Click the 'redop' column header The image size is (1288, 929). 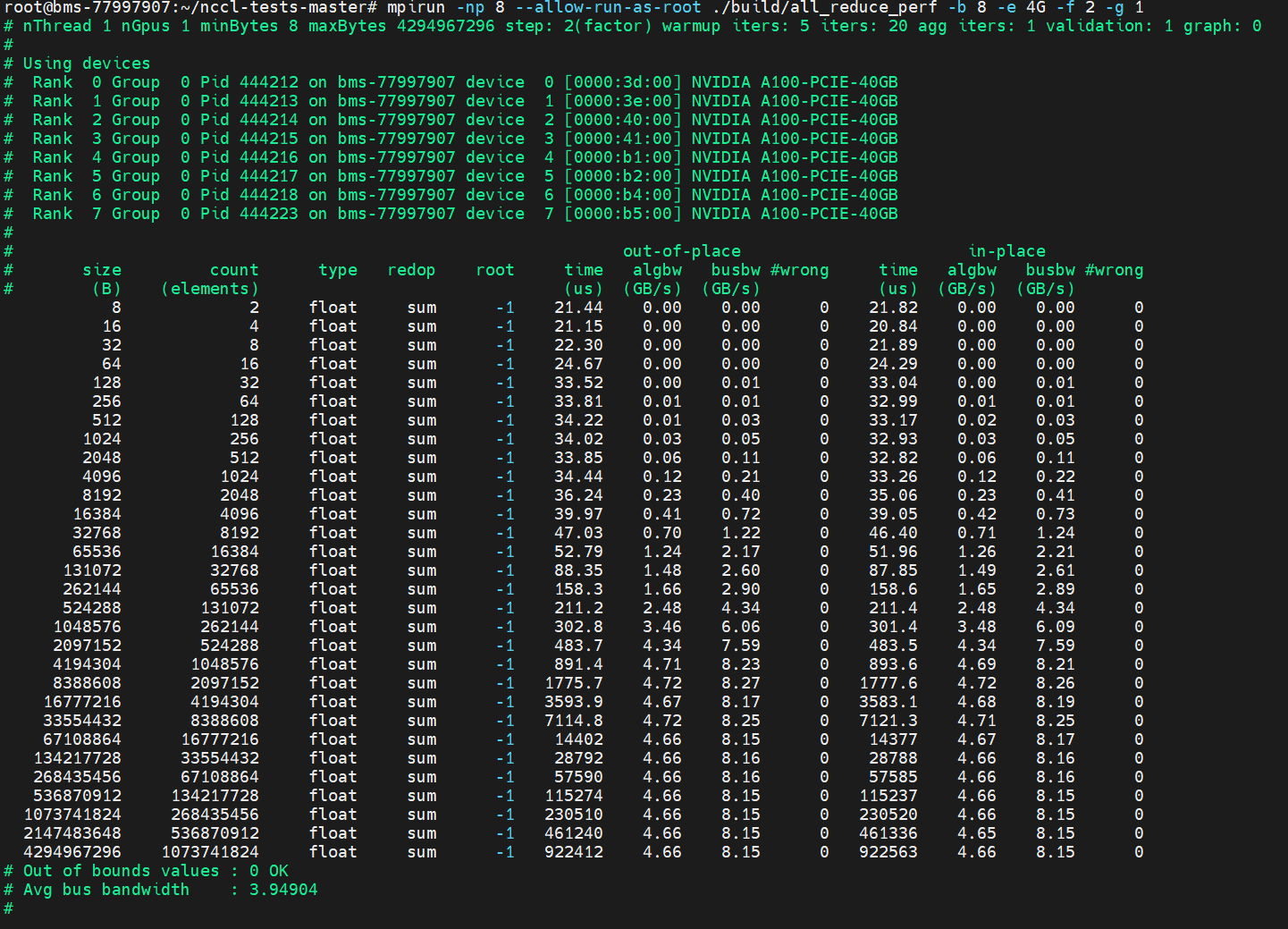pos(411,270)
